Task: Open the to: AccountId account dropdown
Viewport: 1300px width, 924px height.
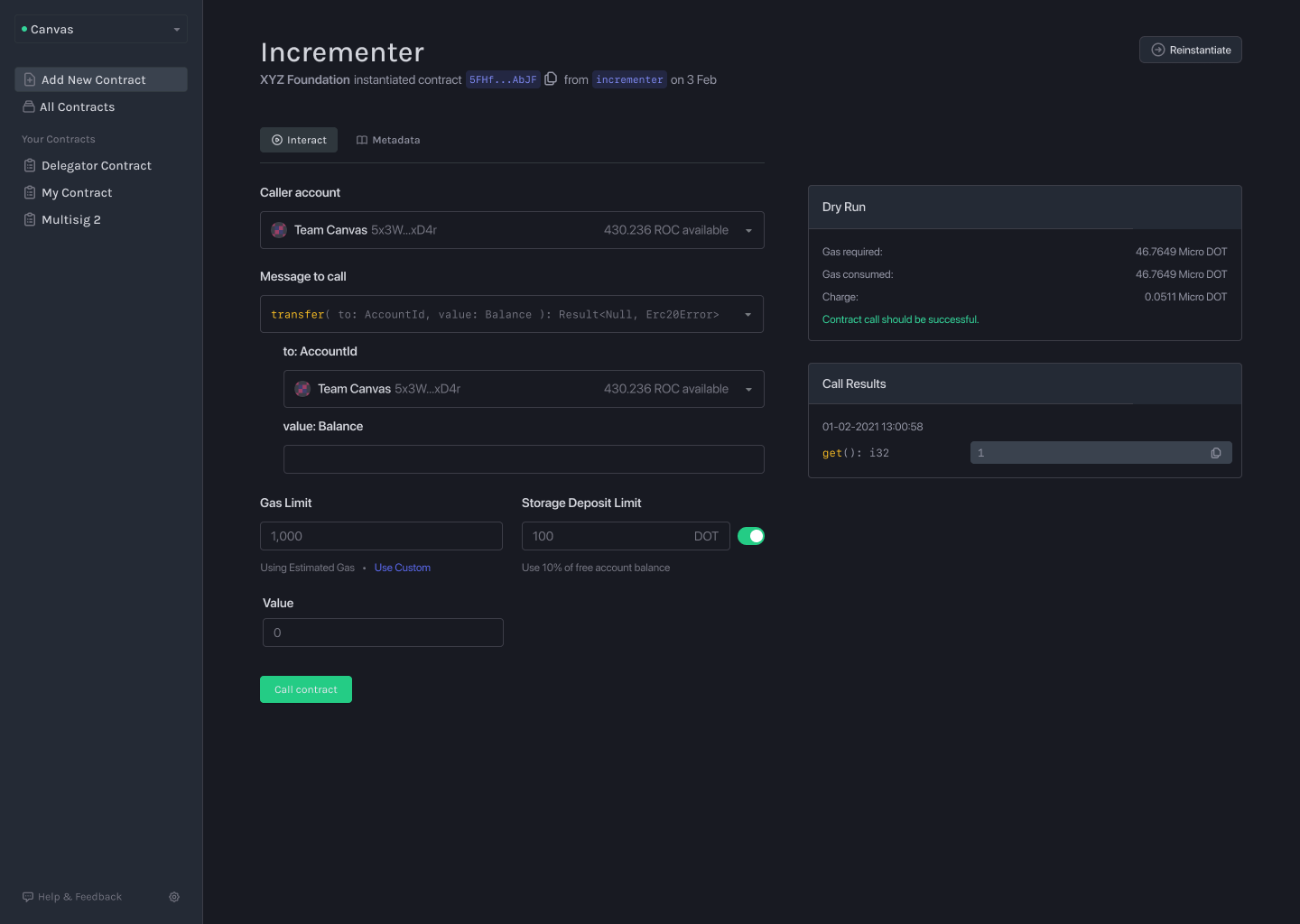Action: tap(748, 389)
